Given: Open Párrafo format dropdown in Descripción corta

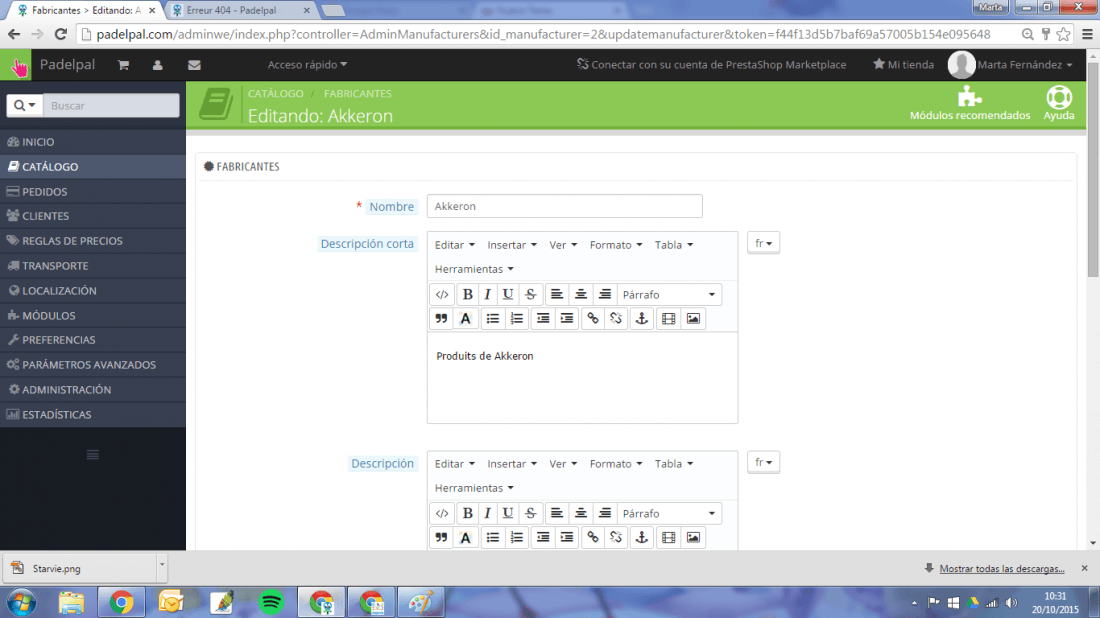Looking at the screenshot, I should 669,295.
